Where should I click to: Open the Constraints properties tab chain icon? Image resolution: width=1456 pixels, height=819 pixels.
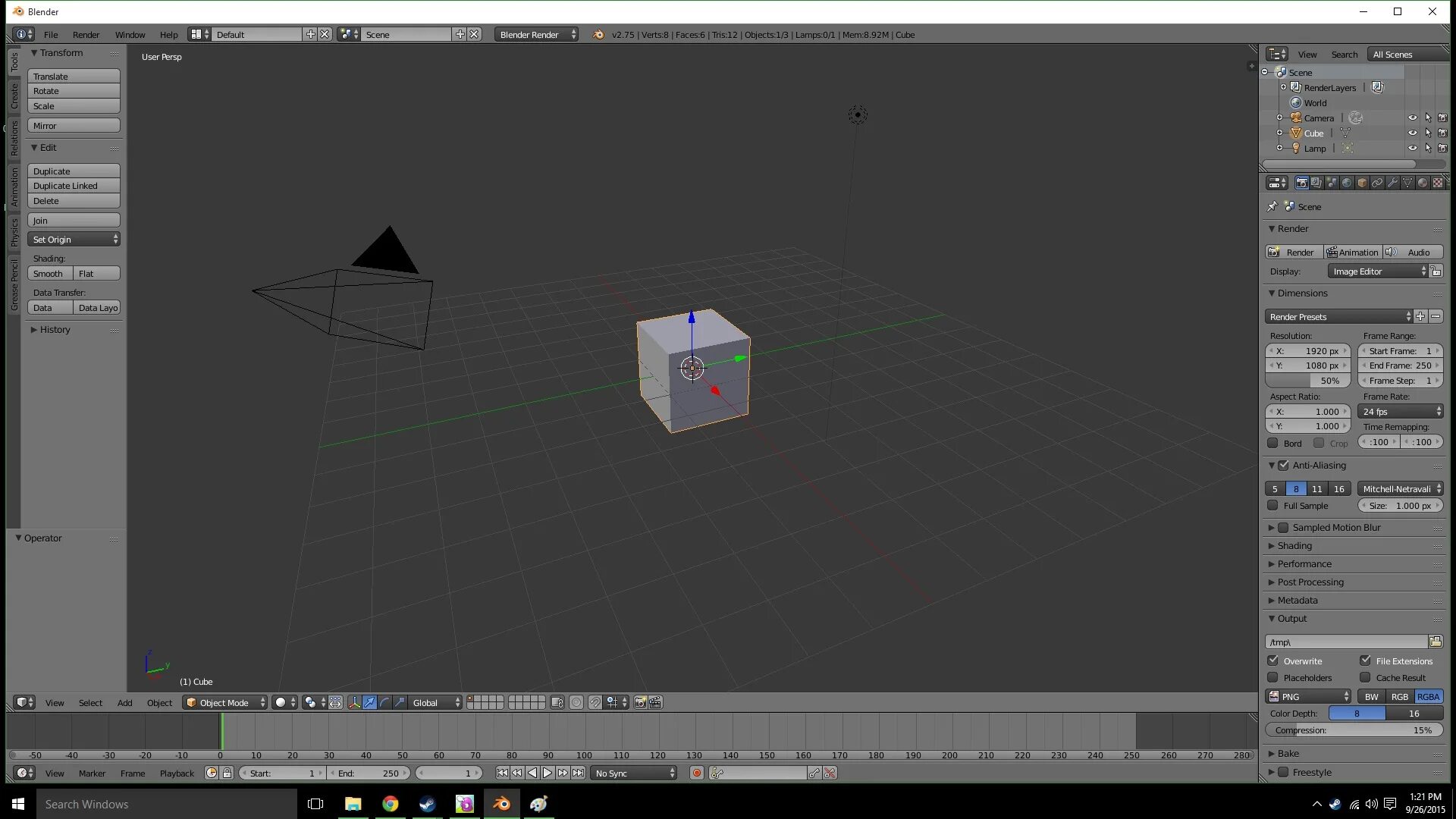(x=1377, y=183)
